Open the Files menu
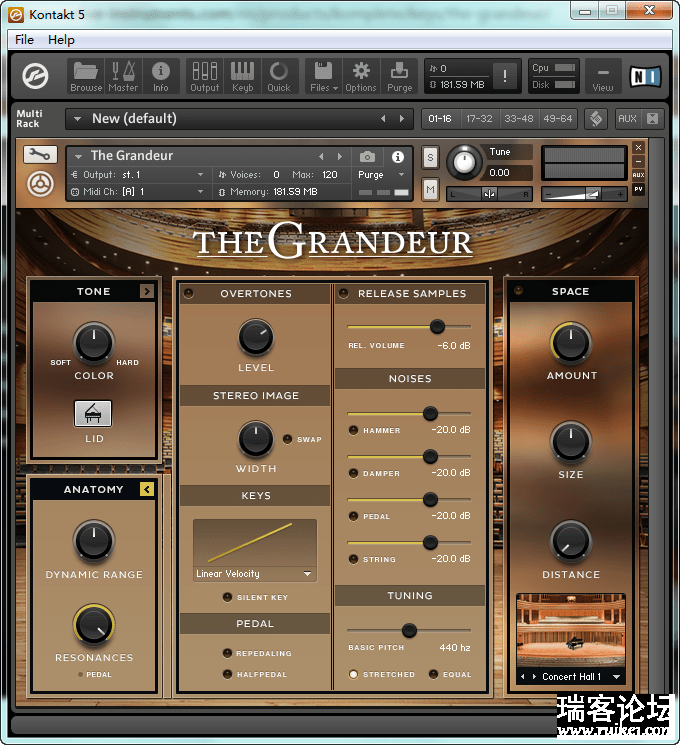 tap(324, 76)
